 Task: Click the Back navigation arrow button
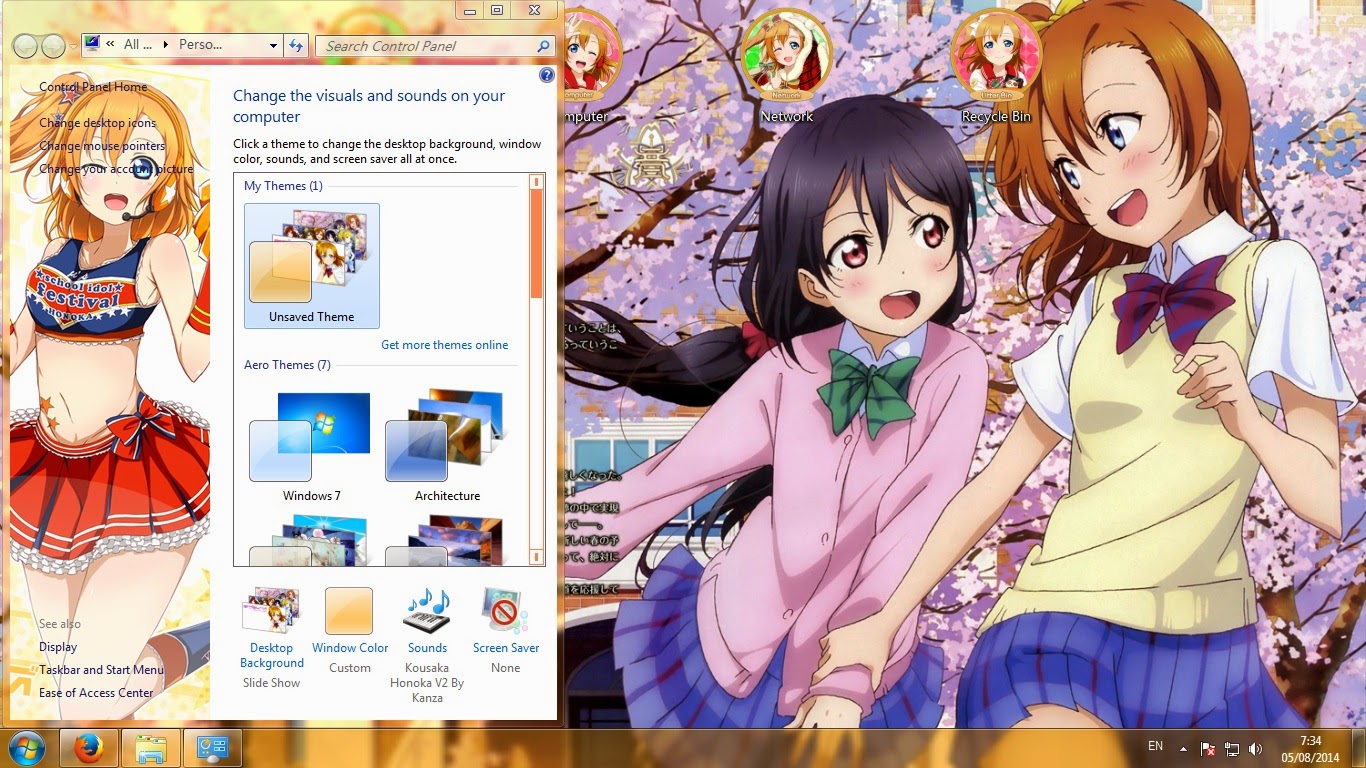point(26,46)
